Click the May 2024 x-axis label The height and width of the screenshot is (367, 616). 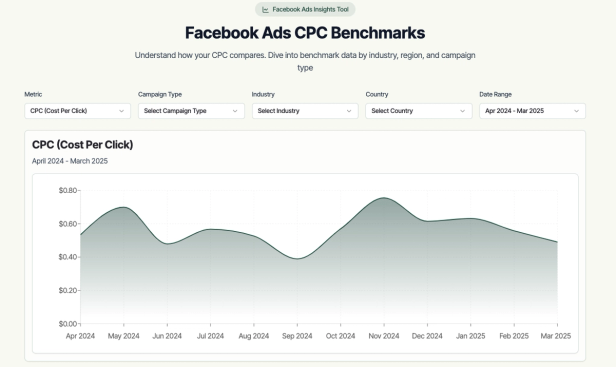tap(124, 336)
